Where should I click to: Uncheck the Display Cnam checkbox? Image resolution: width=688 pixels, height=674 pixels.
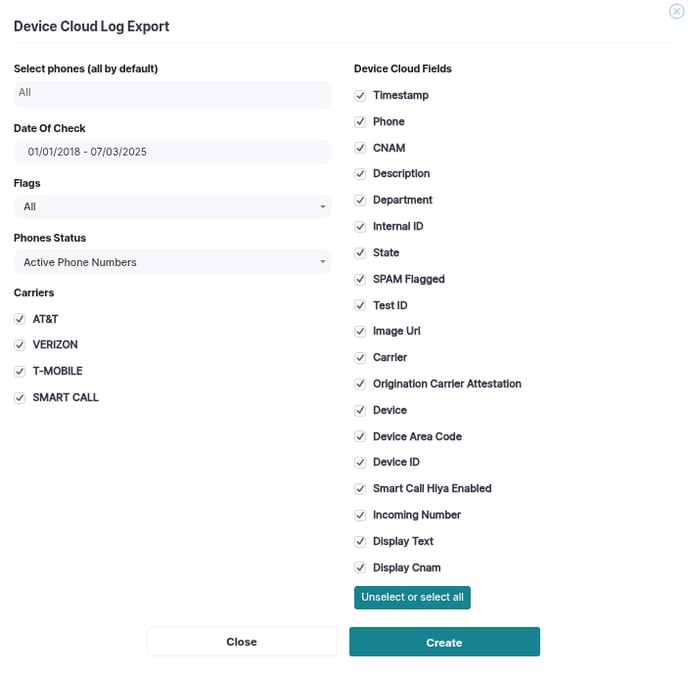(360, 567)
